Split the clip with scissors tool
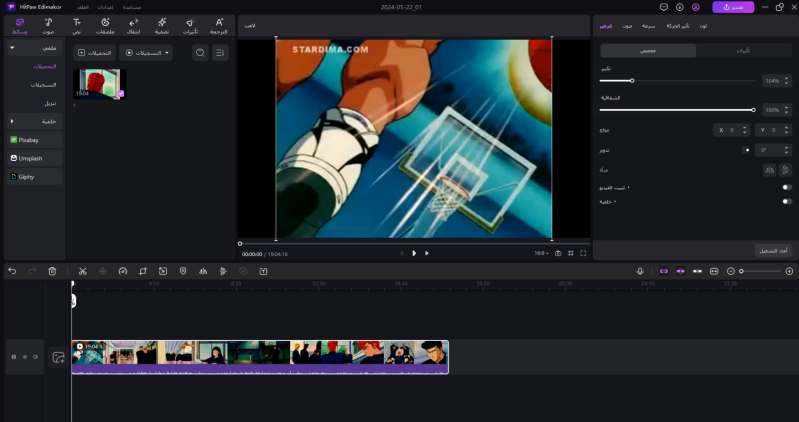The image size is (799, 422). [83, 271]
